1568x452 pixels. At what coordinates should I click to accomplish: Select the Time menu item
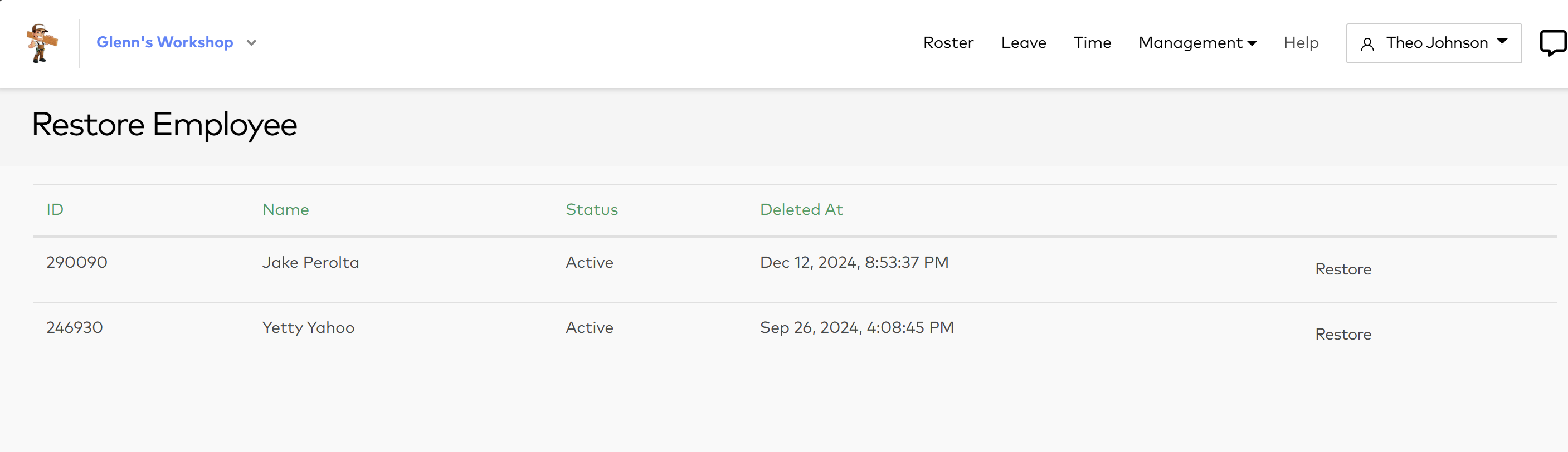coord(1092,43)
